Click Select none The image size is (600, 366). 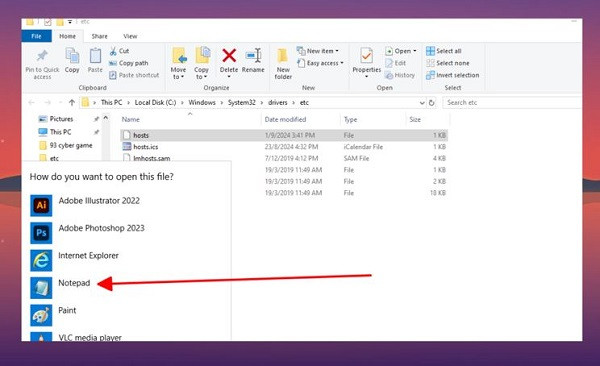point(448,63)
